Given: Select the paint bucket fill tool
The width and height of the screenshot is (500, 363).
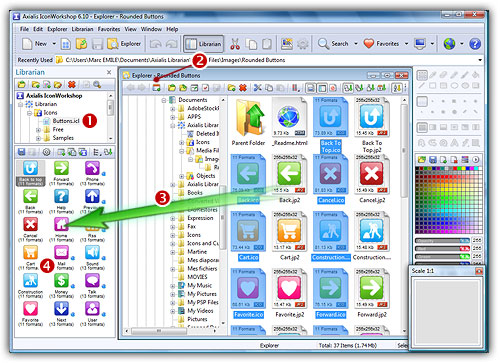Looking at the screenshot, I should click(x=476, y=75).
